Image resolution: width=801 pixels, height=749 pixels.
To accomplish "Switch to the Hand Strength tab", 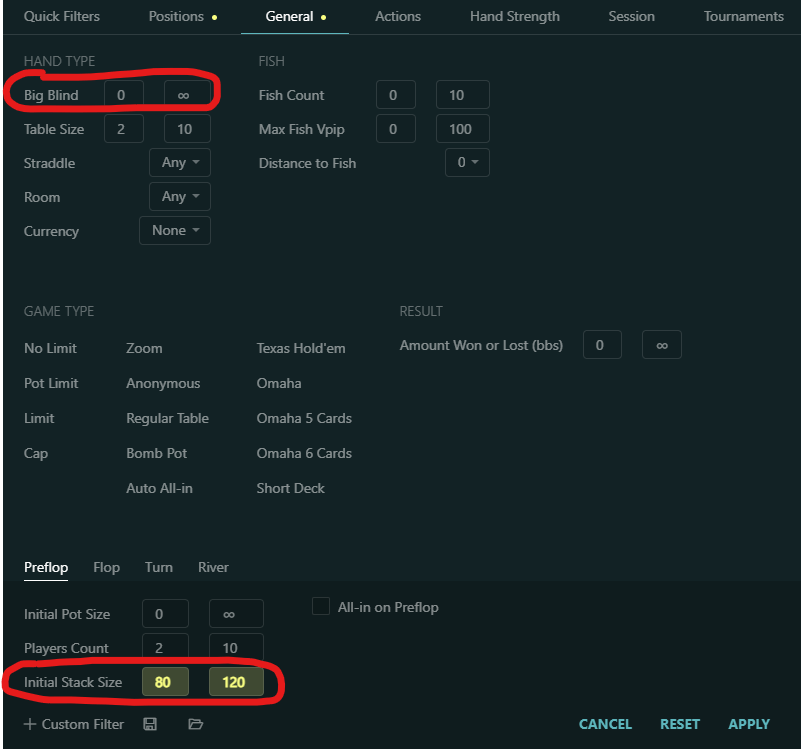I will [x=515, y=16].
